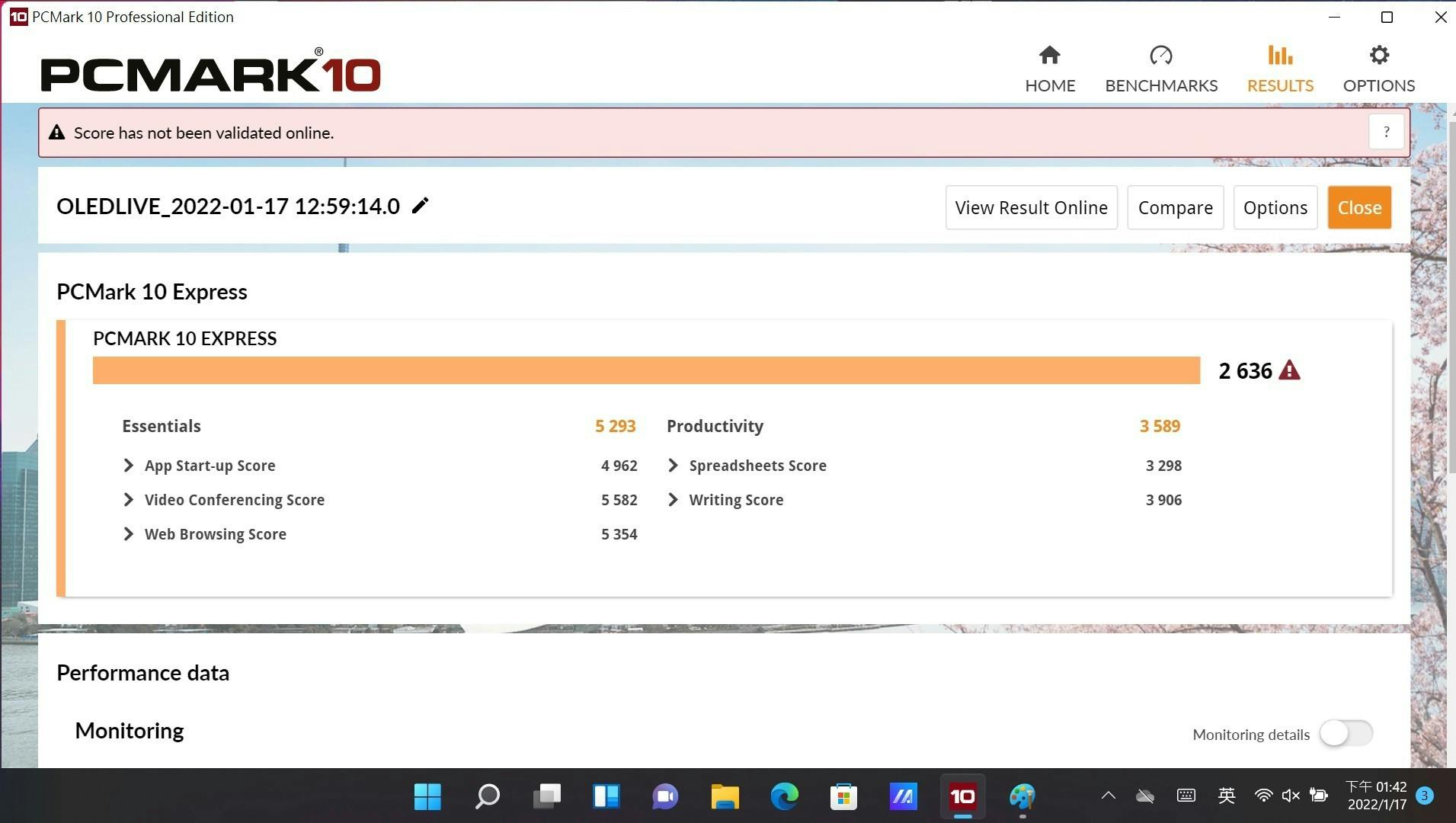Click the Essentials score 5 293
The image size is (1456, 823).
[615, 426]
